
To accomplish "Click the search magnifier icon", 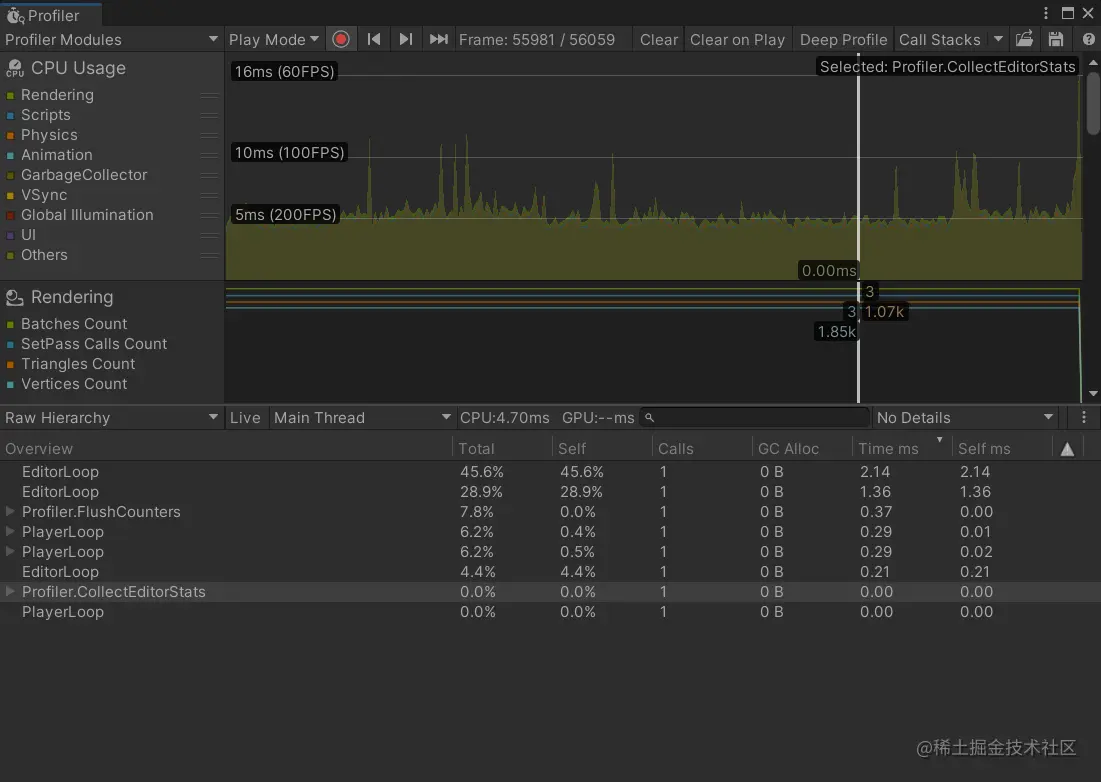I will click(x=650, y=418).
